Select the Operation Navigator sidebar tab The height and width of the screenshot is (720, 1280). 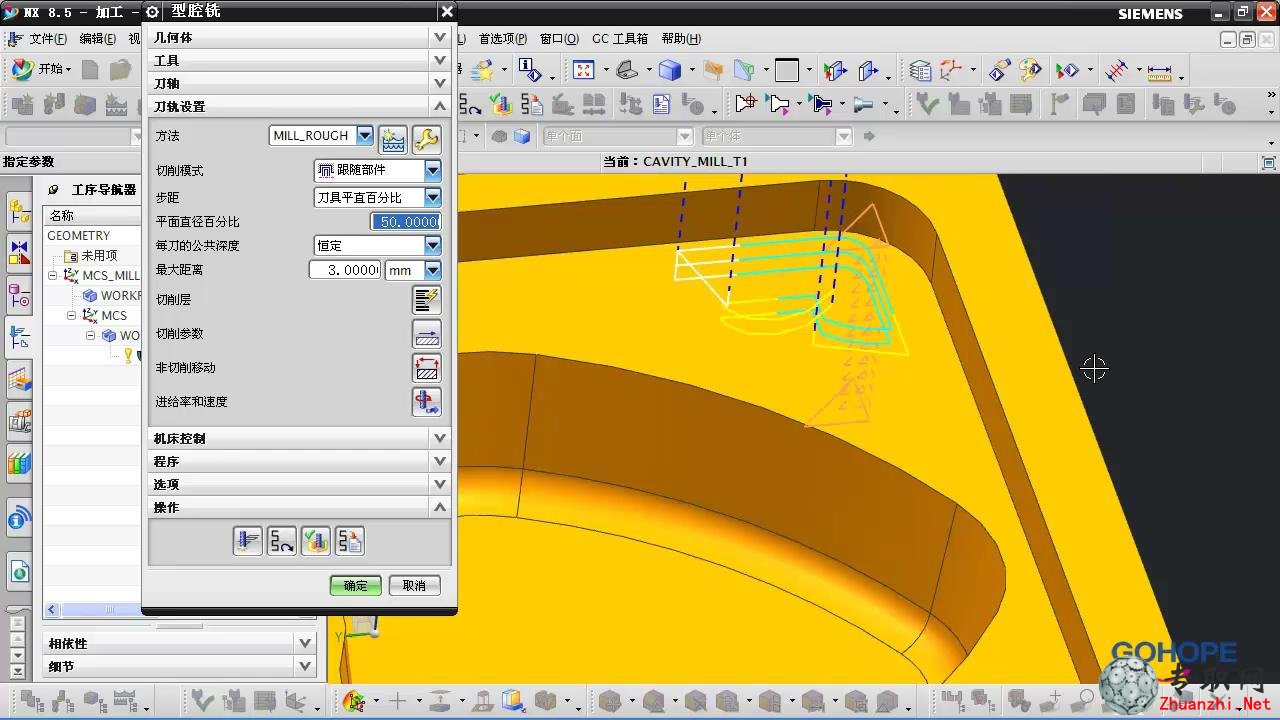19,337
